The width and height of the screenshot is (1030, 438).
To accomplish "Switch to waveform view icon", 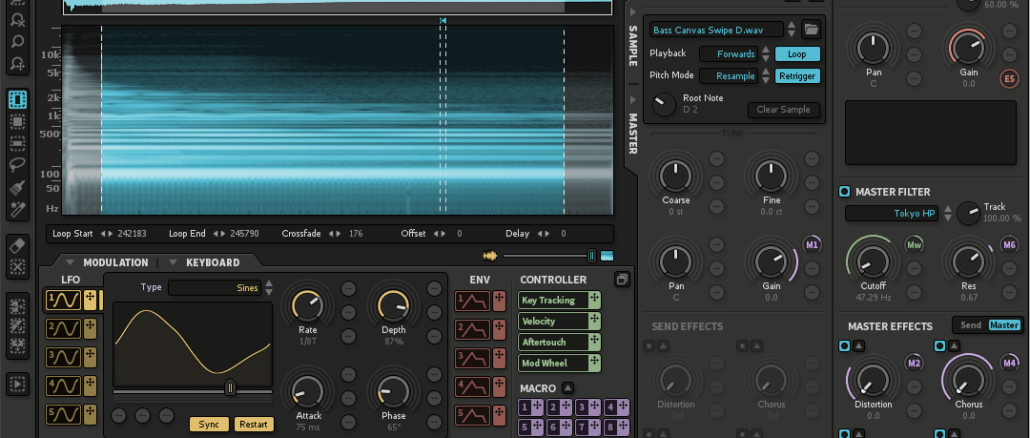I will 491,255.
